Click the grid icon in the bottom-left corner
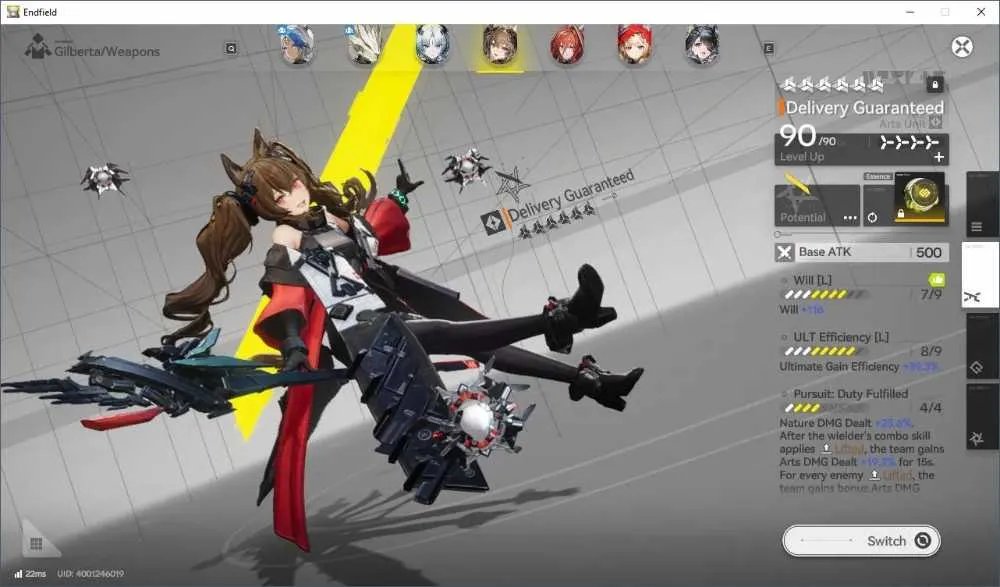Image resolution: width=1000 pixels, height=587 pixels. (x=36, y=543)
